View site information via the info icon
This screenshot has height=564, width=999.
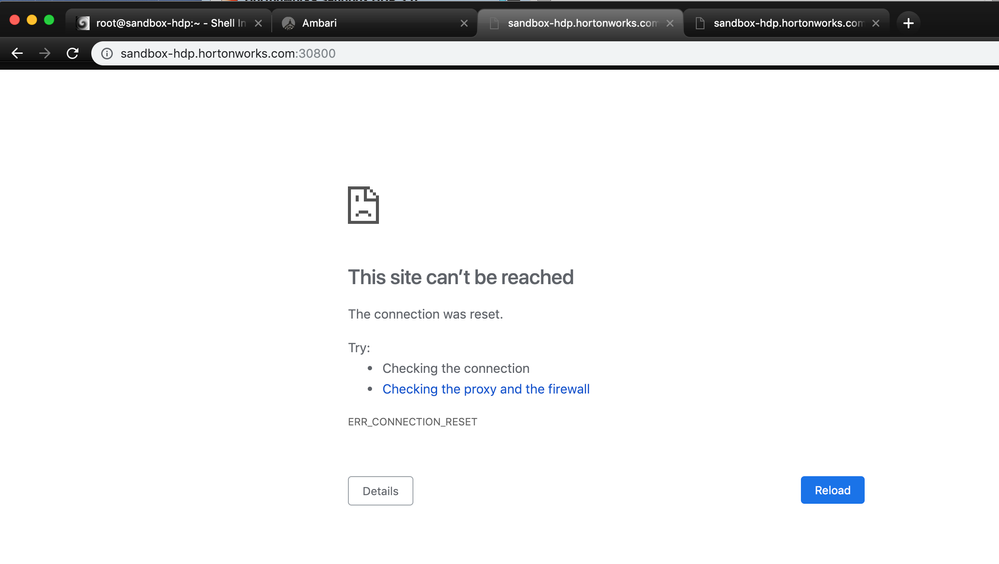(x=107, y=54)
